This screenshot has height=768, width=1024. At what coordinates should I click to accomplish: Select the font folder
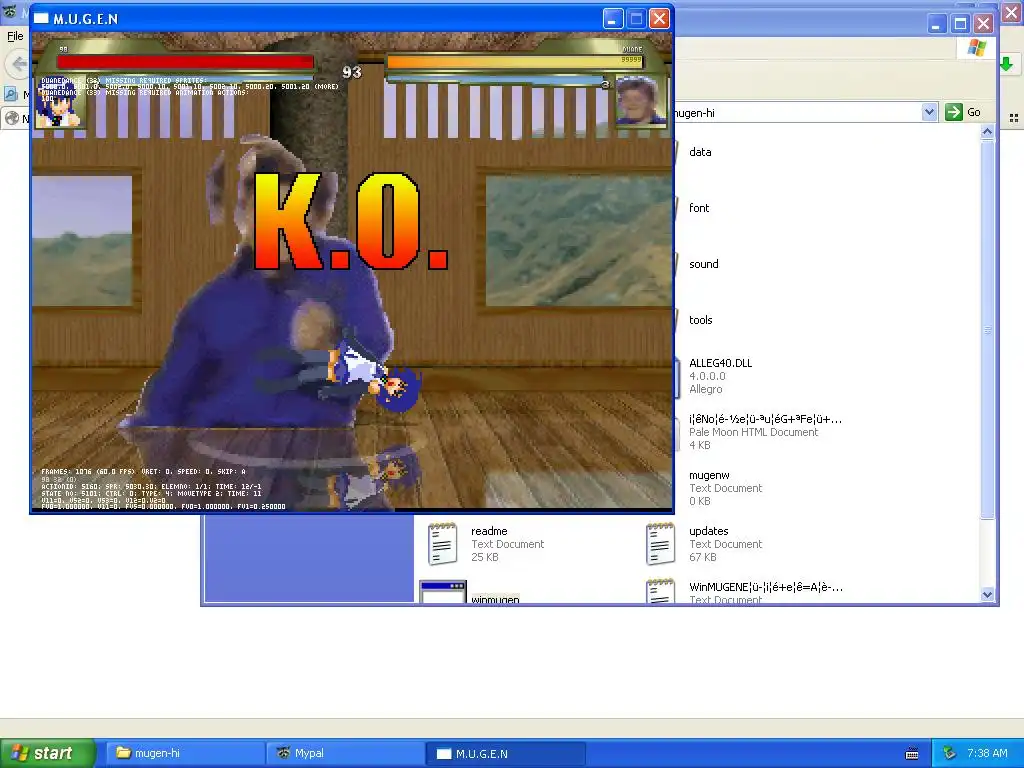click(x=699, y=208)
